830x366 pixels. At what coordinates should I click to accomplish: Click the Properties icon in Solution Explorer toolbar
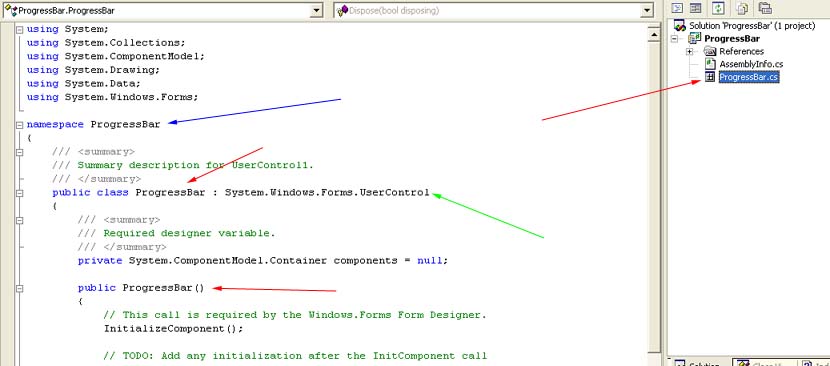click(x=765, y=8)
